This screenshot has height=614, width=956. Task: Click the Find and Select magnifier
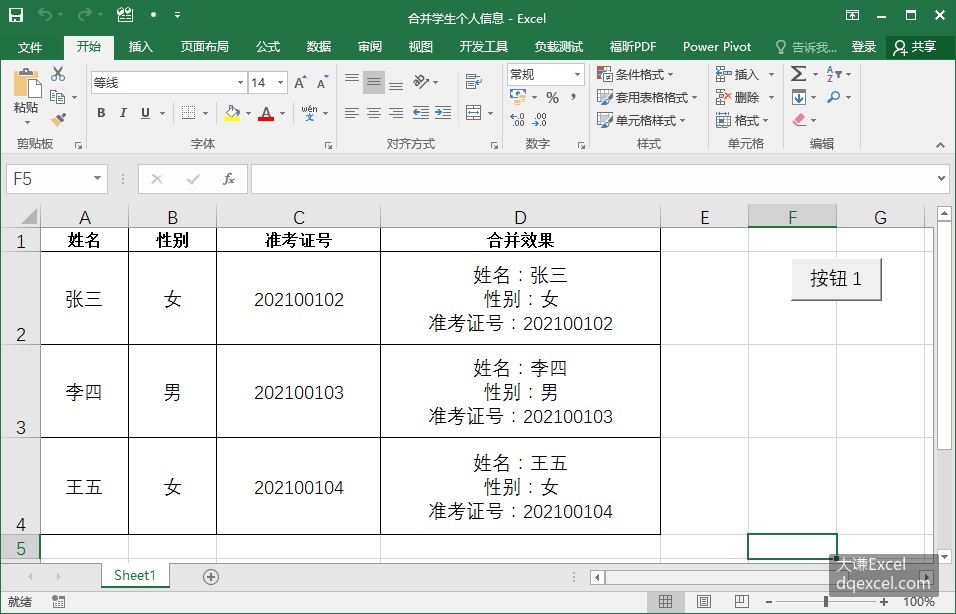click(x=833, y=97)
